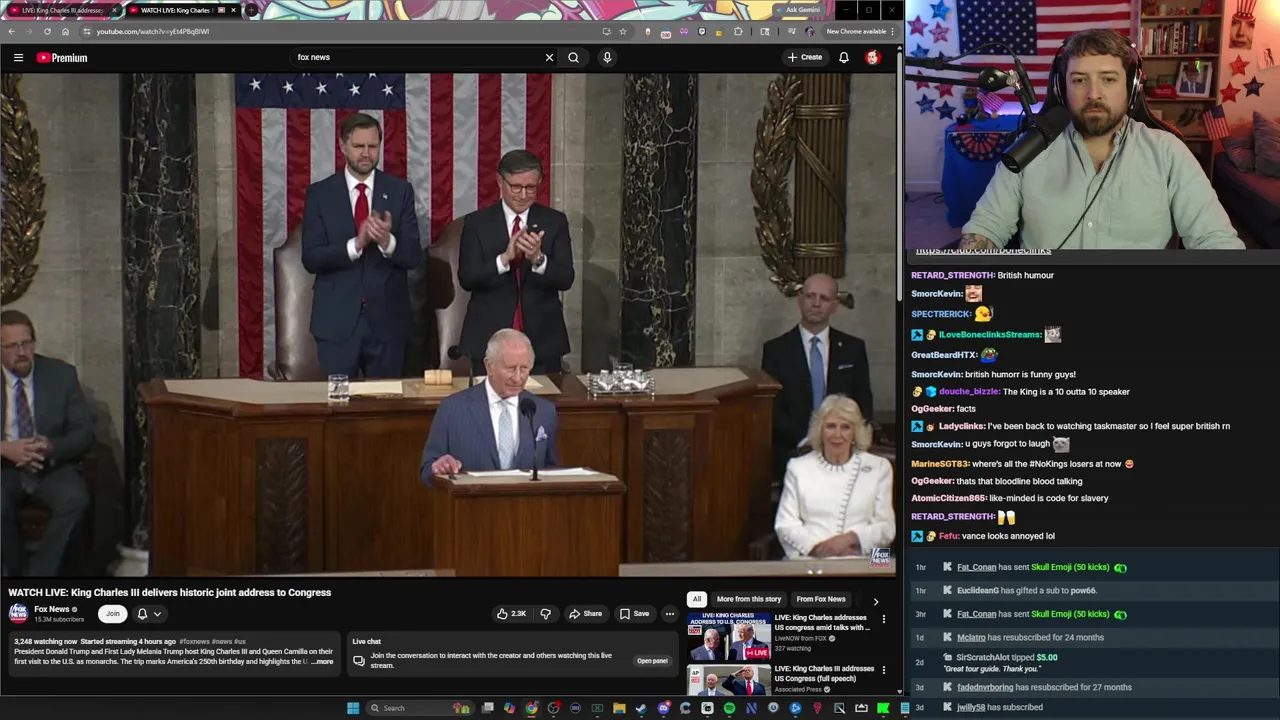Image resolution: width=1280 pixels, height=720 pixels.
Task: Open YouTube notifications bell in header
Action: 844,58
